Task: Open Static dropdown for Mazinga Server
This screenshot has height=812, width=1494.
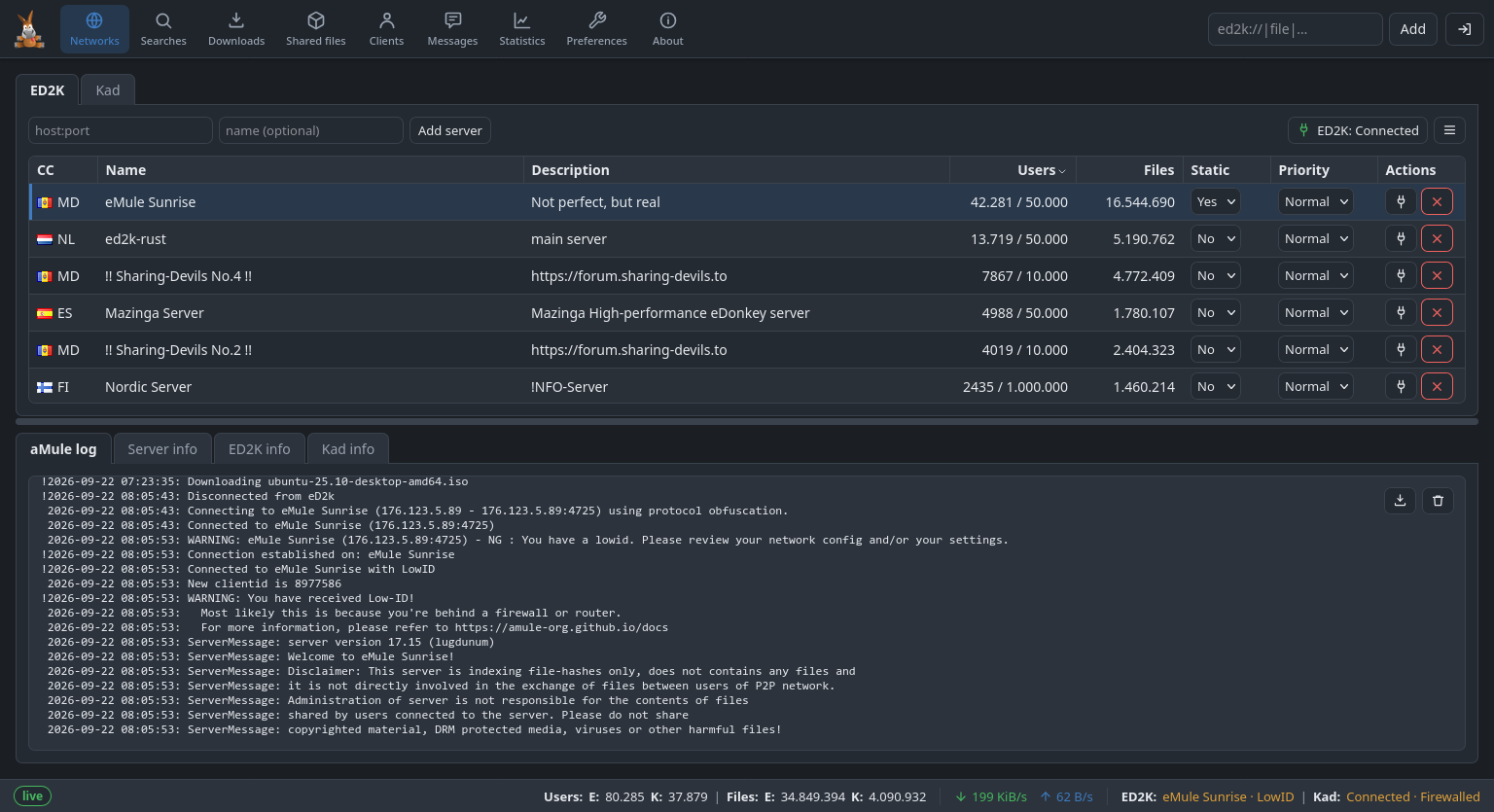Action: [x=1216, y=313]
